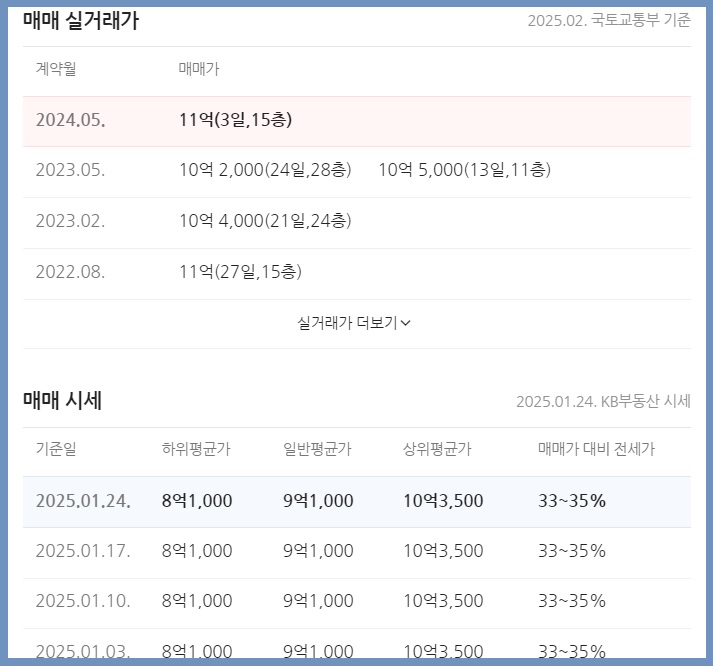Click 일반평균가 9억1,000 in 2025.01.17. row
The width and height of the screenshot is (713, 666).
(318, 551)
